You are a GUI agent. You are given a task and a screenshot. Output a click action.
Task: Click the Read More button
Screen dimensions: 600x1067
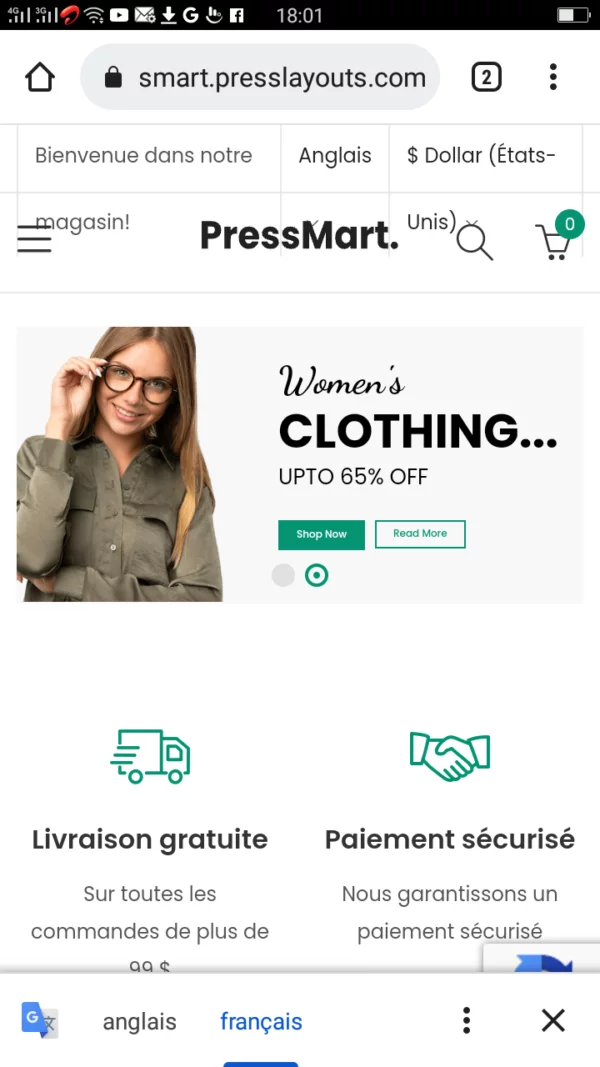tap(420, 534)
